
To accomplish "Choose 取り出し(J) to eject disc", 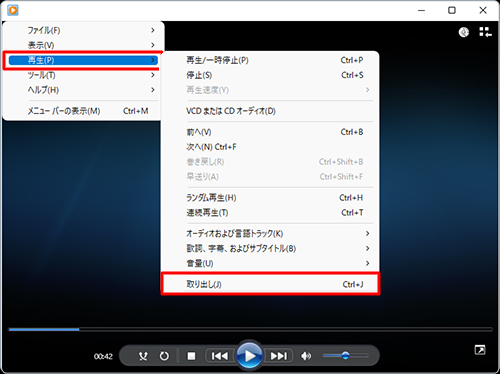I will [x=270, y=284].
